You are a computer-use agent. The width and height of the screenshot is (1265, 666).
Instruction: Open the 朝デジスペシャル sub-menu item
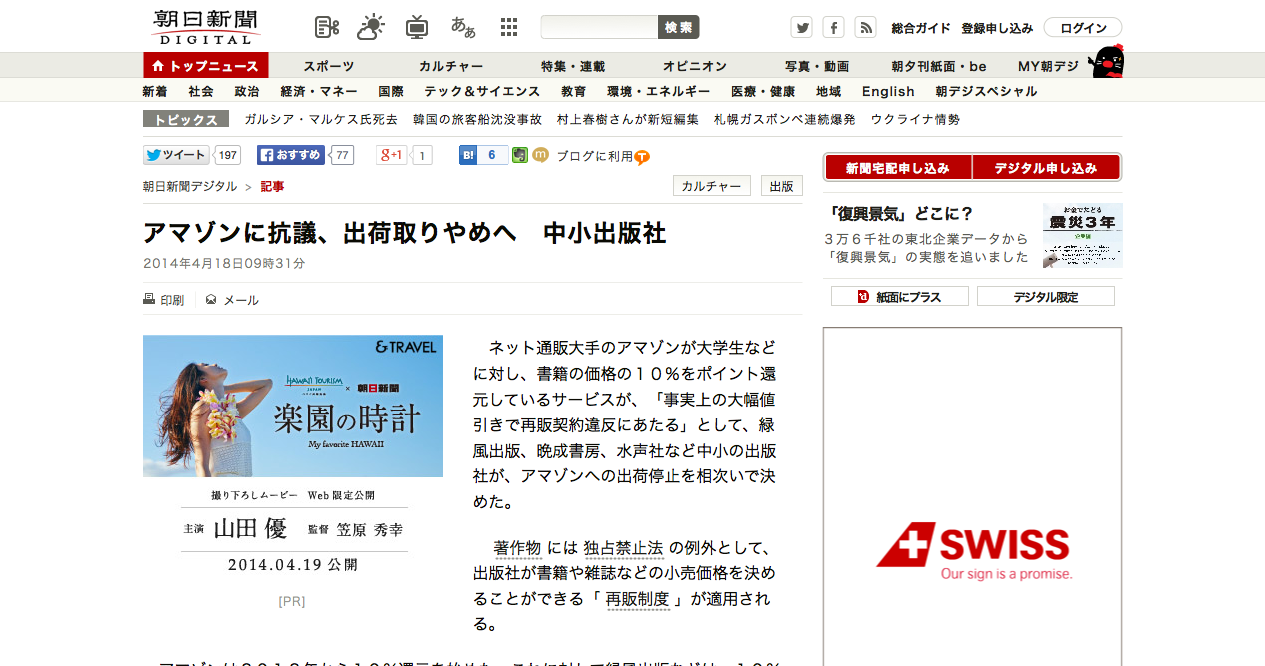(986, 91)
